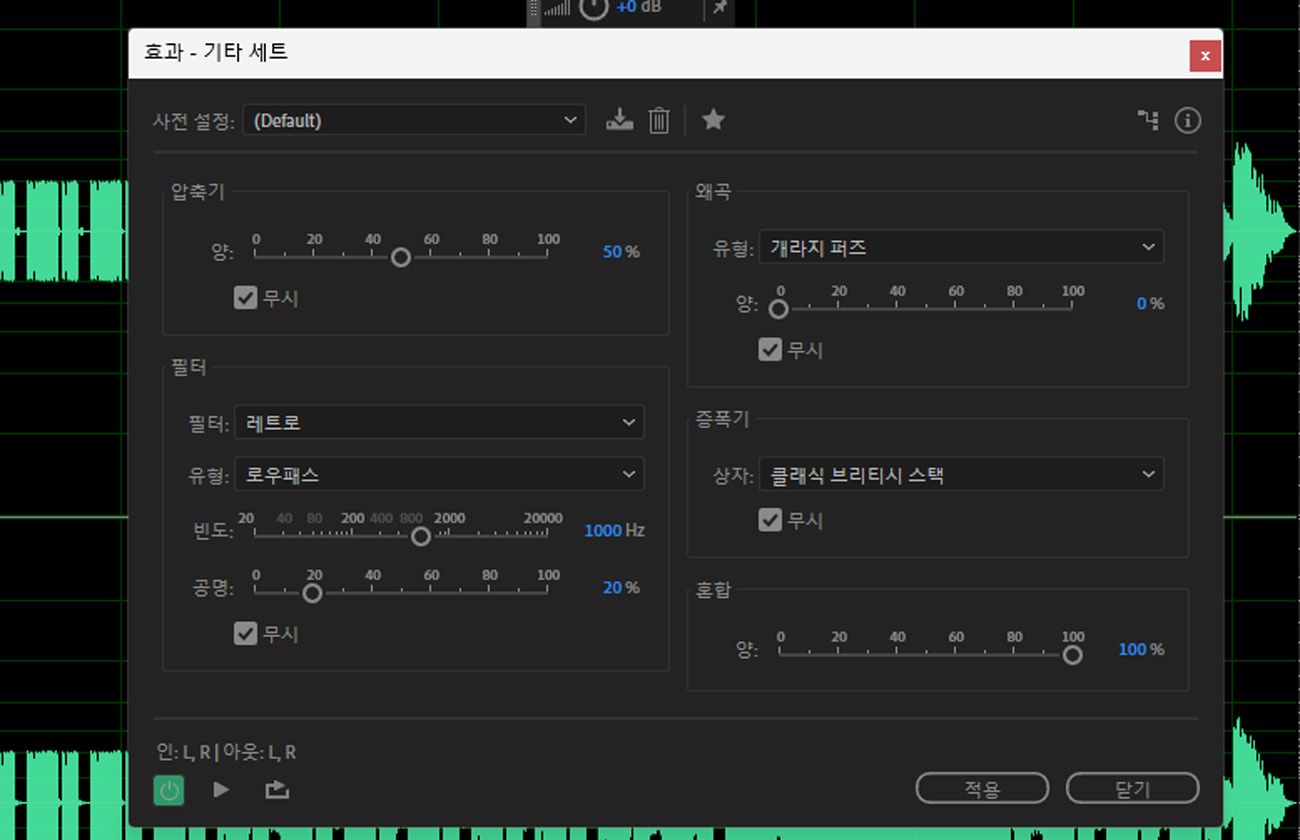Uncheck 무시 in the 압축기 section
Image resolution: width=1300 pixels, height=840 pixels.
point(245,297)
